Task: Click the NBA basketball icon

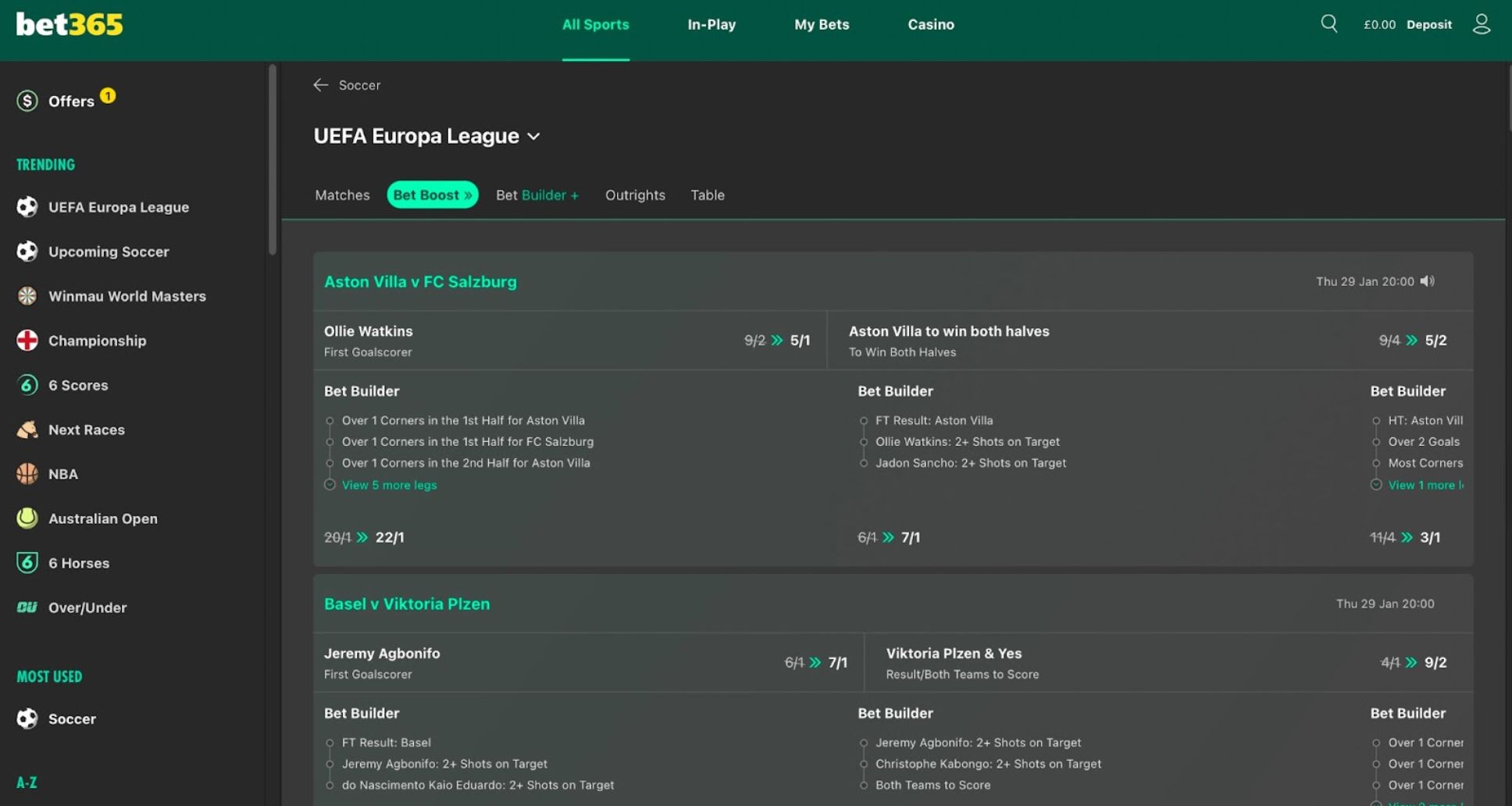Action: click(x=27, y=474)
